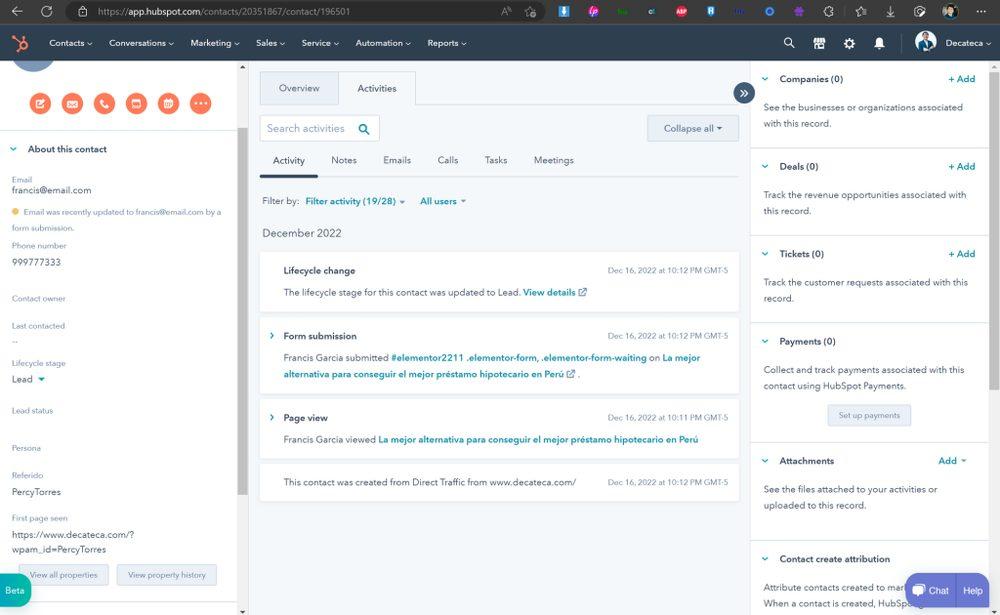The height and width of the screenshot is (615, 1000).
Task: Collapse the About this contact section
Action: pos(13,149)
